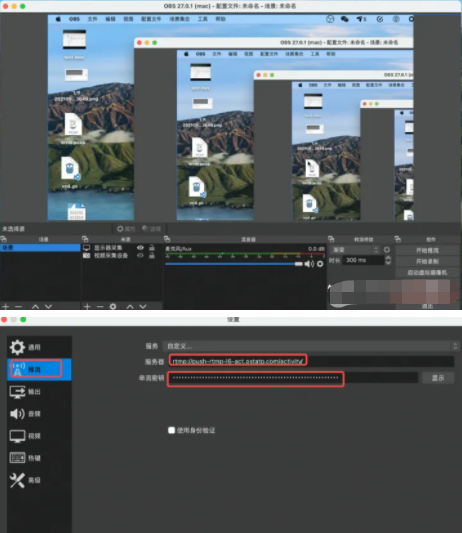Screen dimensions: 462x533
Task: Open the 热键 hotkeys keyboard icon
Action: [17, 458]
